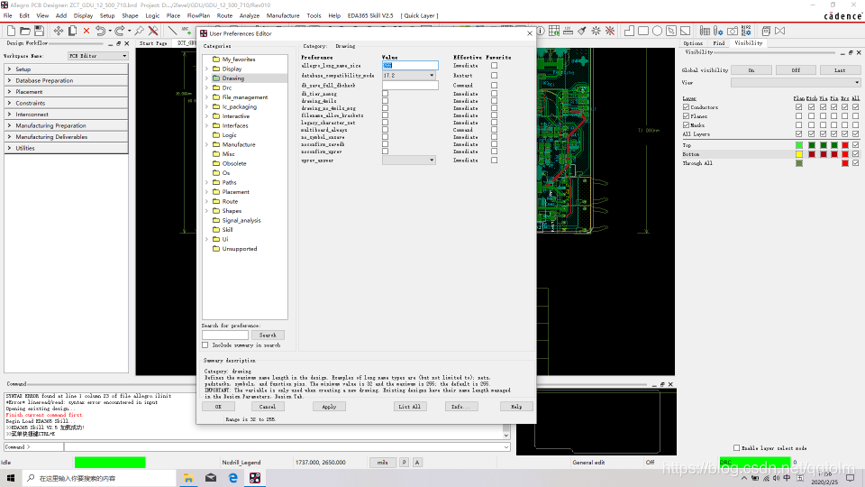The width and height of the screenshot is (865, 487).
Task: Select the rectangle shape tool icon
Action: coord(643,31)
